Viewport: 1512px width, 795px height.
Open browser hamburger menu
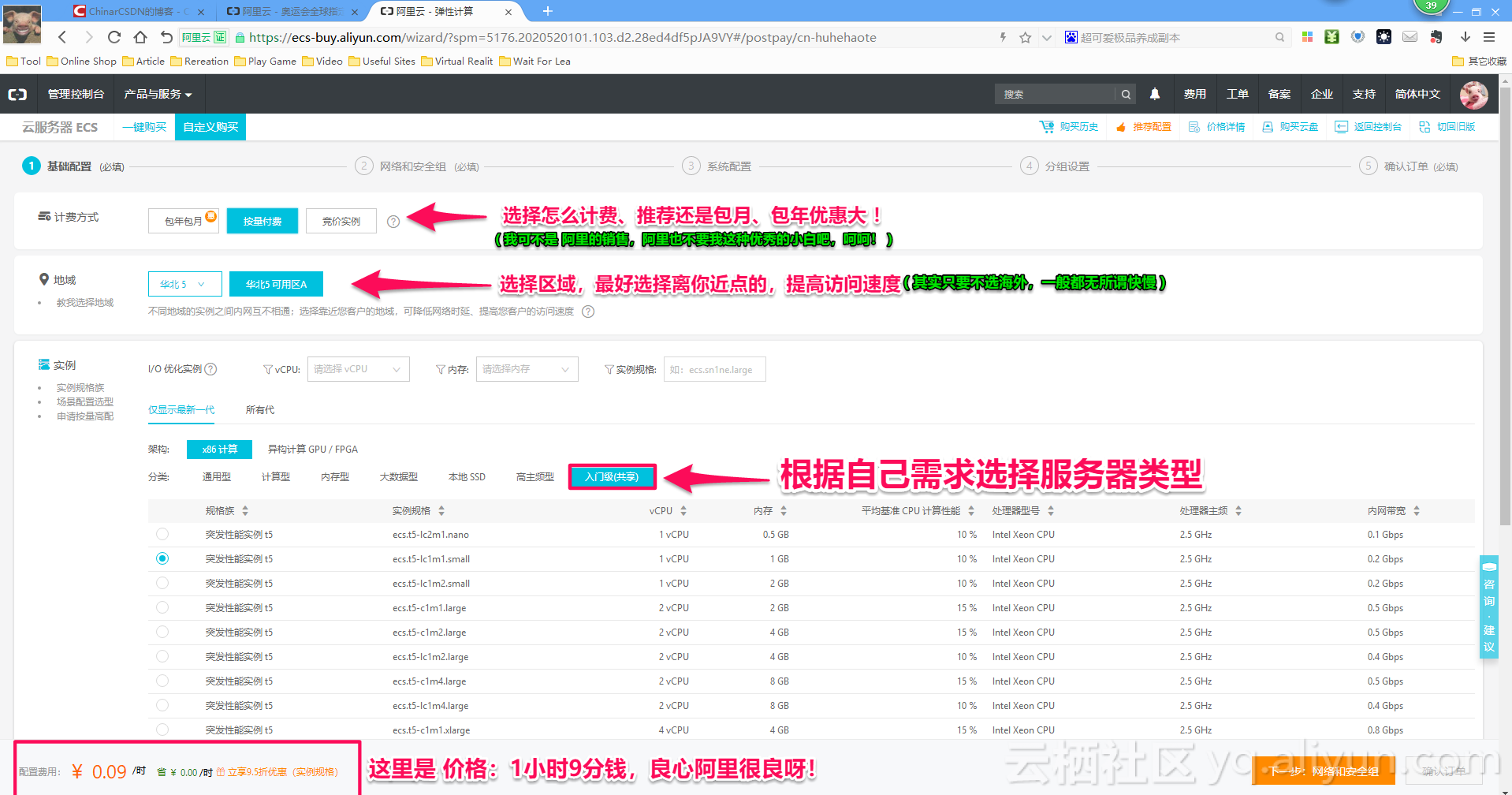point(1488,37)
